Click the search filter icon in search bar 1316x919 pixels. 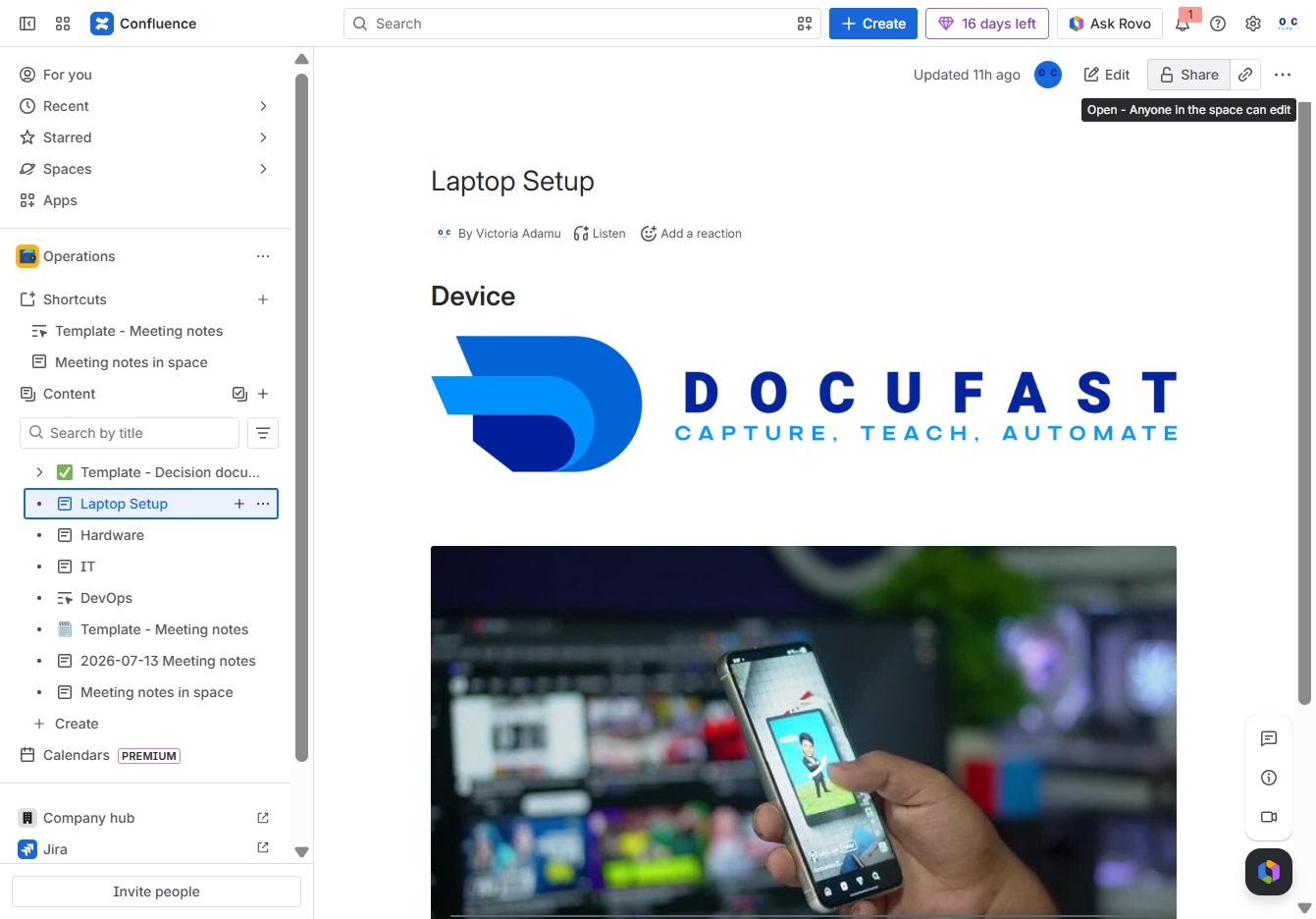(x=805, y=24)
